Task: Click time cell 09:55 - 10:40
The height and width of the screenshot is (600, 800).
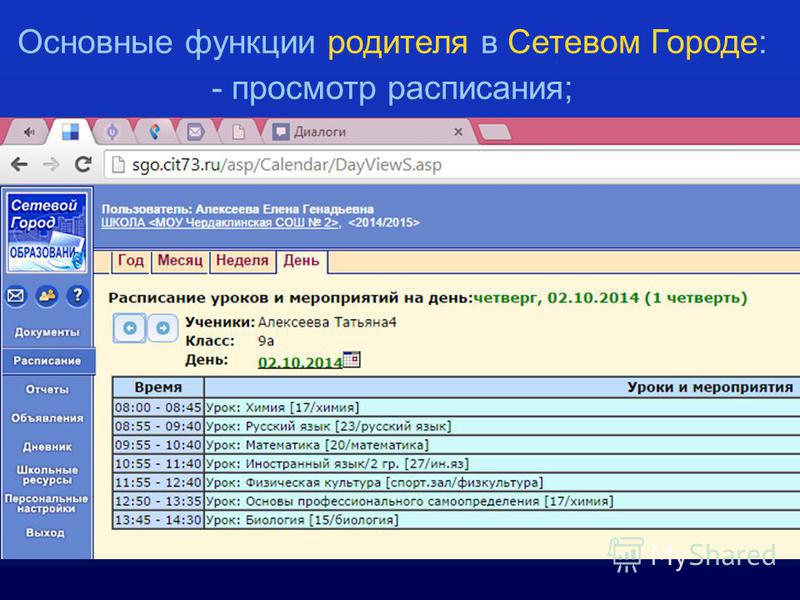Action: 158,445
